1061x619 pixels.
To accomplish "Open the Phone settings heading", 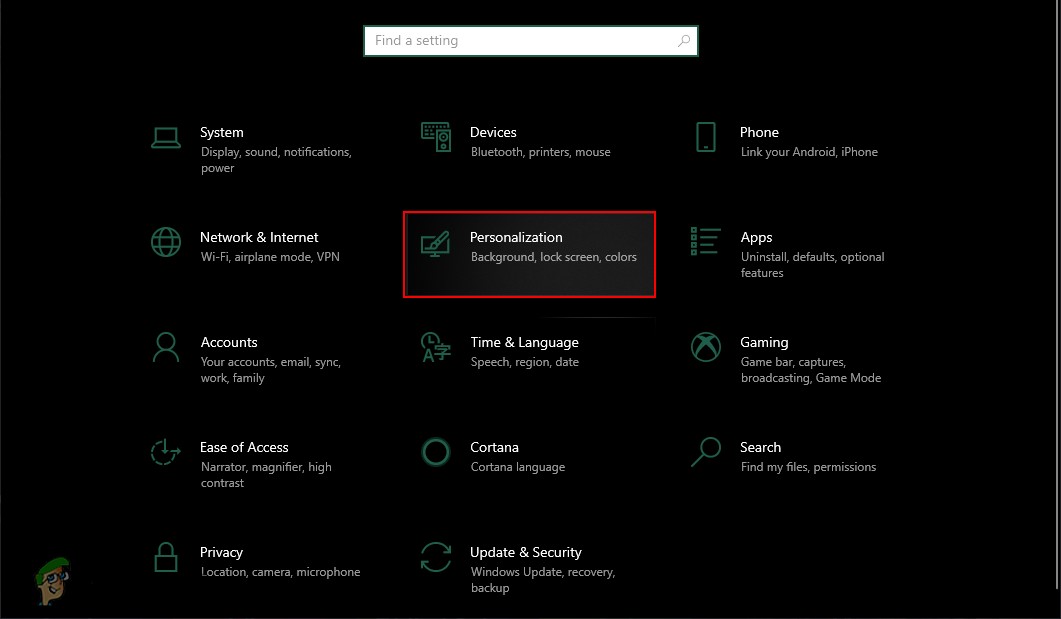I will point(759,133).
